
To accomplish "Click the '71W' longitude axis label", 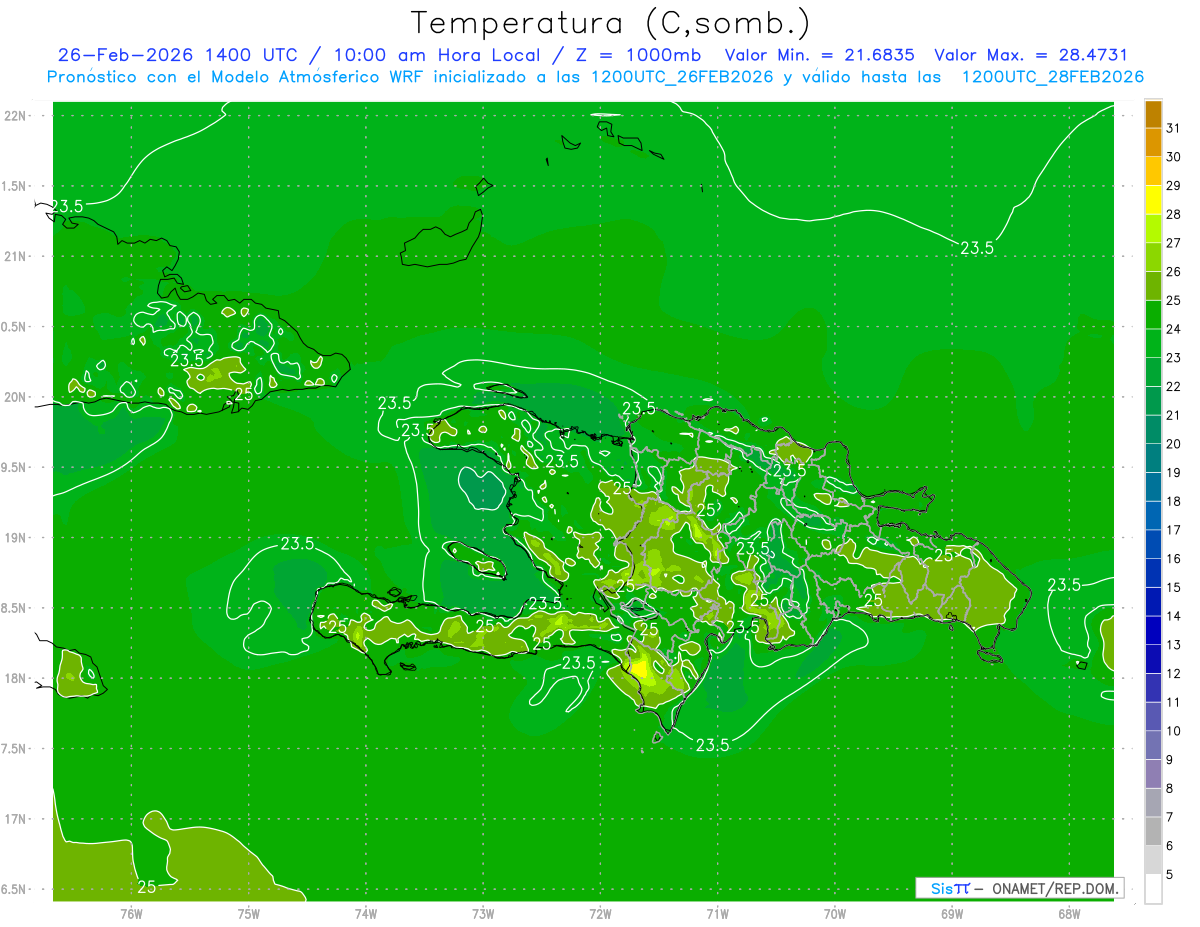I will (x=717, y=913).
